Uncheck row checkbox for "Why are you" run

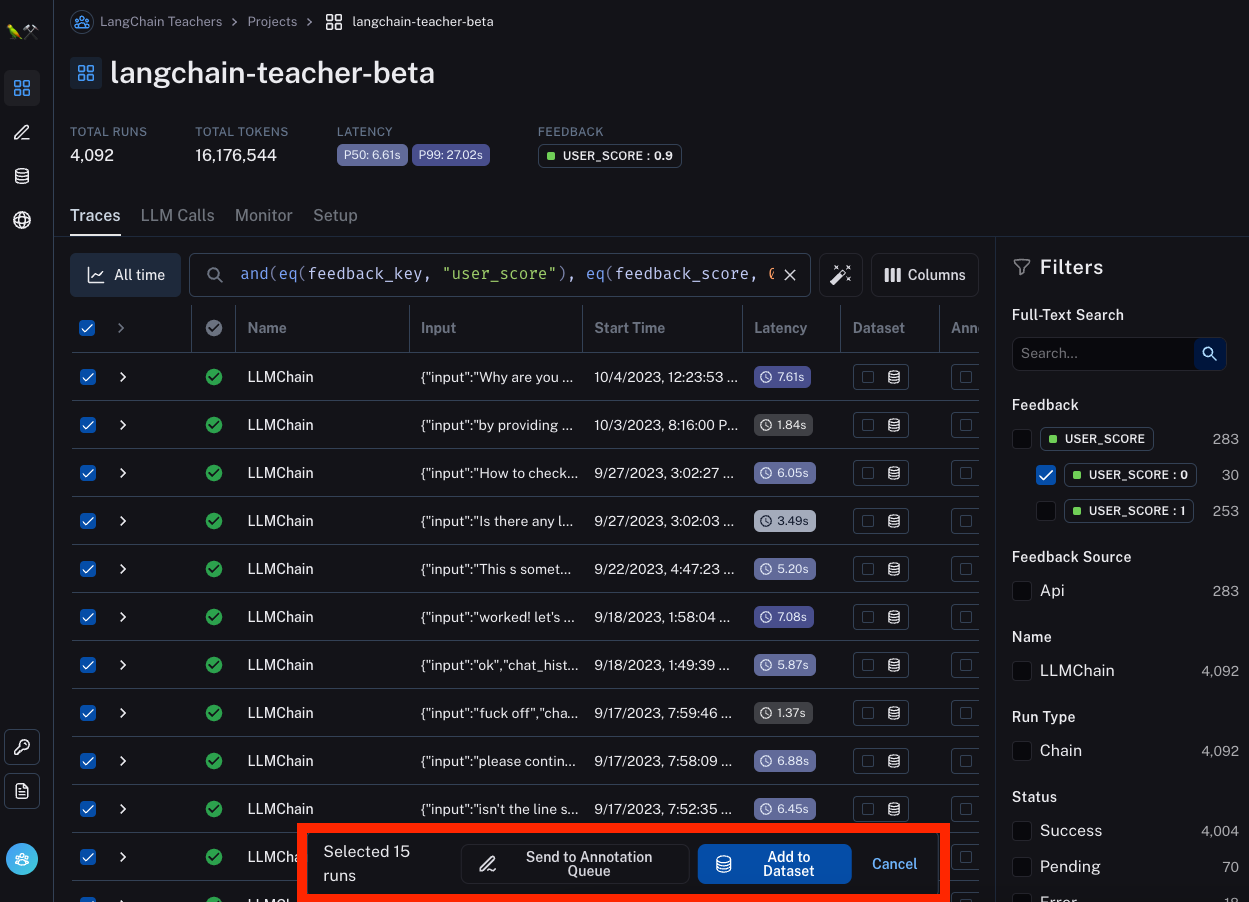point(88,377)
